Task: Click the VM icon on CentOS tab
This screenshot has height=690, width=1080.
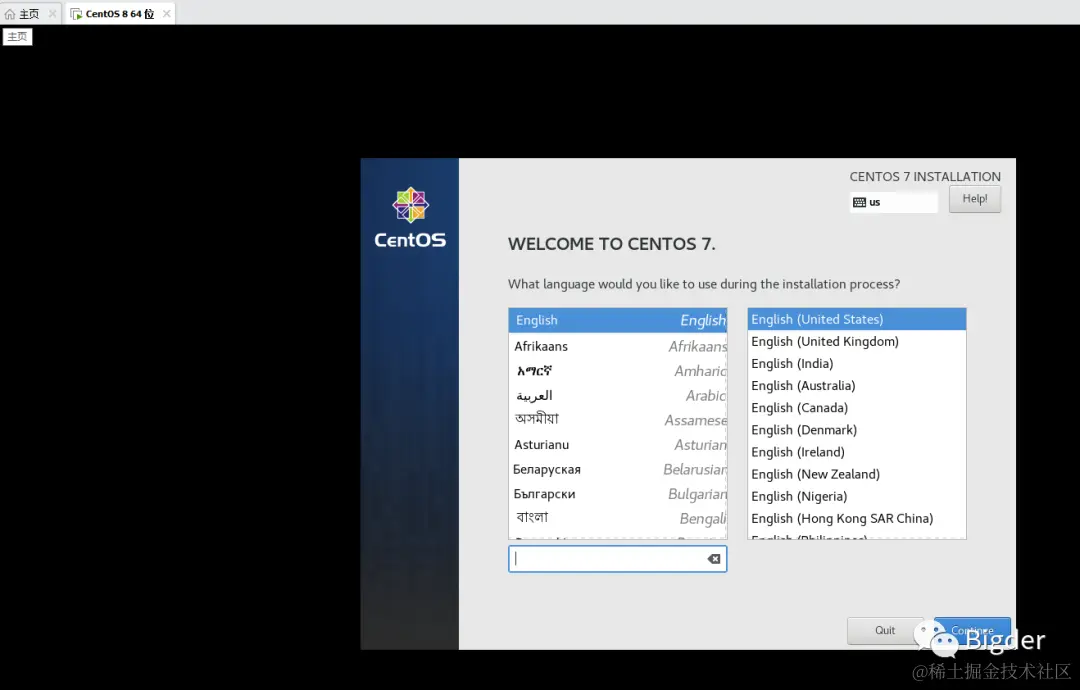Action: tap(76, 14)
